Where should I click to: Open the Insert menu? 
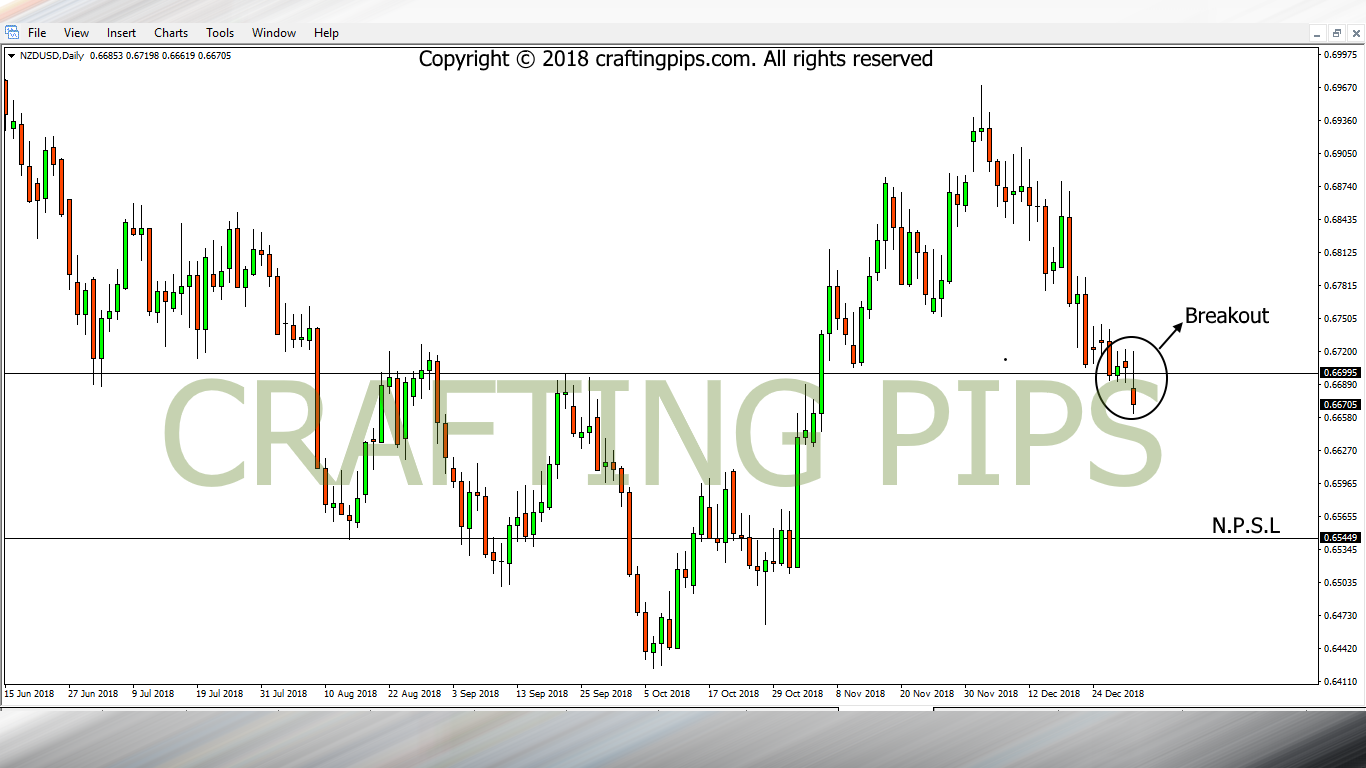tap(121, 33)
